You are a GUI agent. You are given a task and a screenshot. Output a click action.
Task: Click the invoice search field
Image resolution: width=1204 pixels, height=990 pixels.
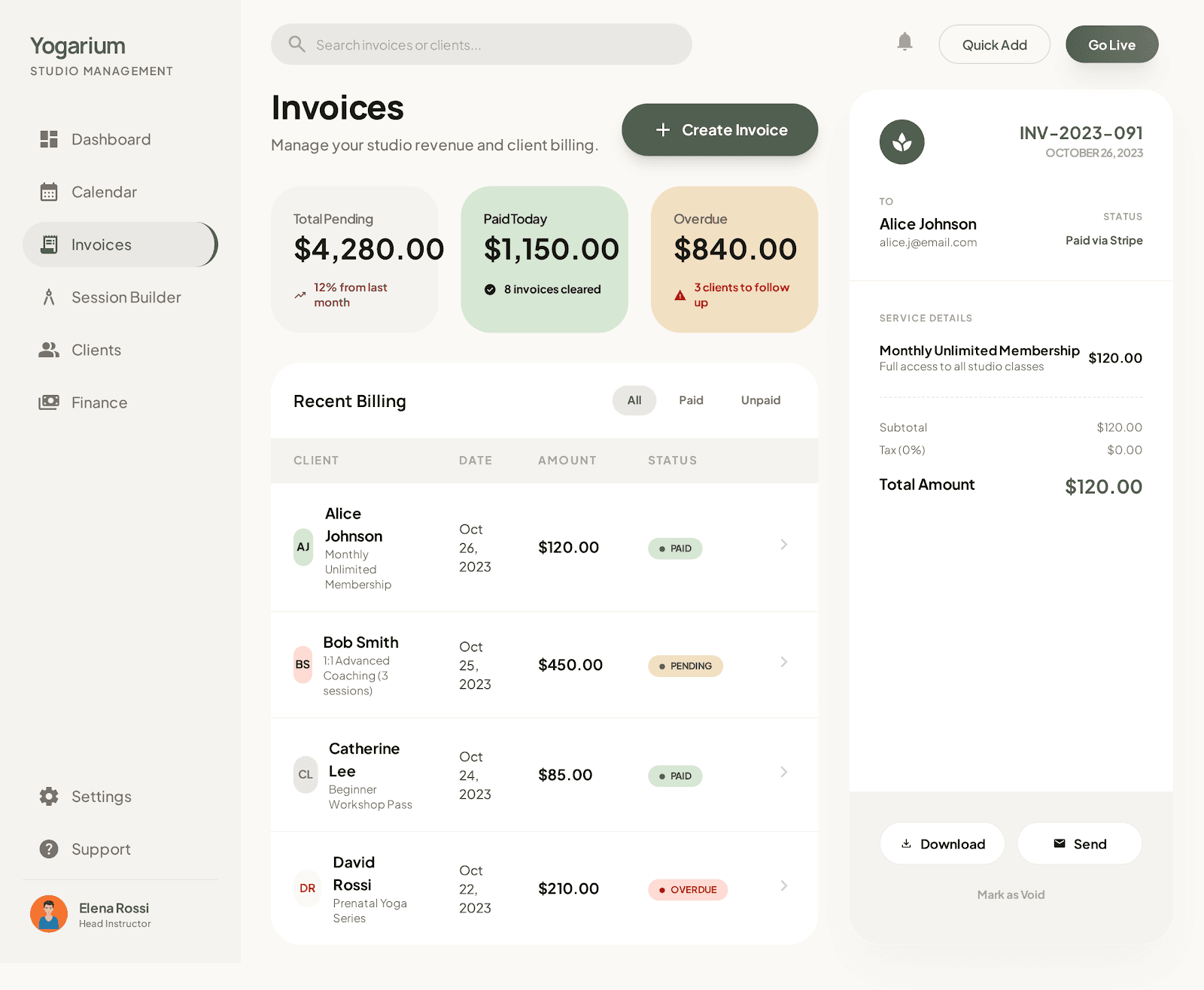(482, 44)
